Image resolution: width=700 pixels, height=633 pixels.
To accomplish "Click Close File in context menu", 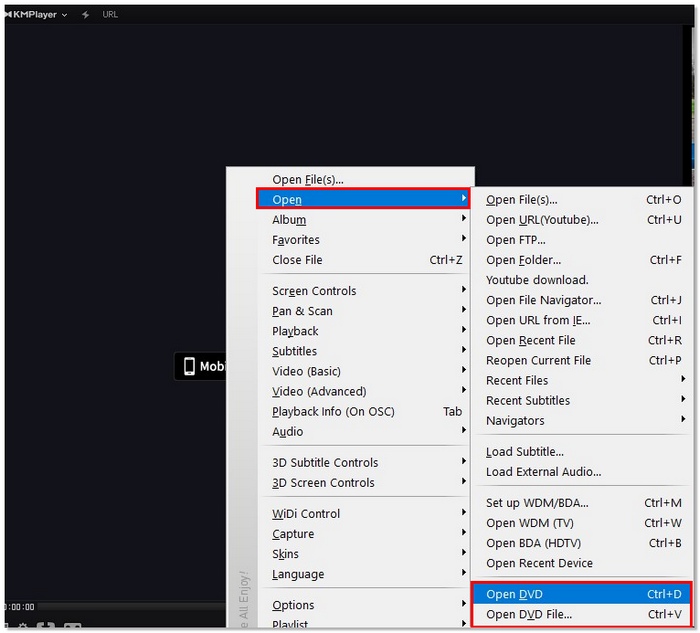I will point(297,260).
